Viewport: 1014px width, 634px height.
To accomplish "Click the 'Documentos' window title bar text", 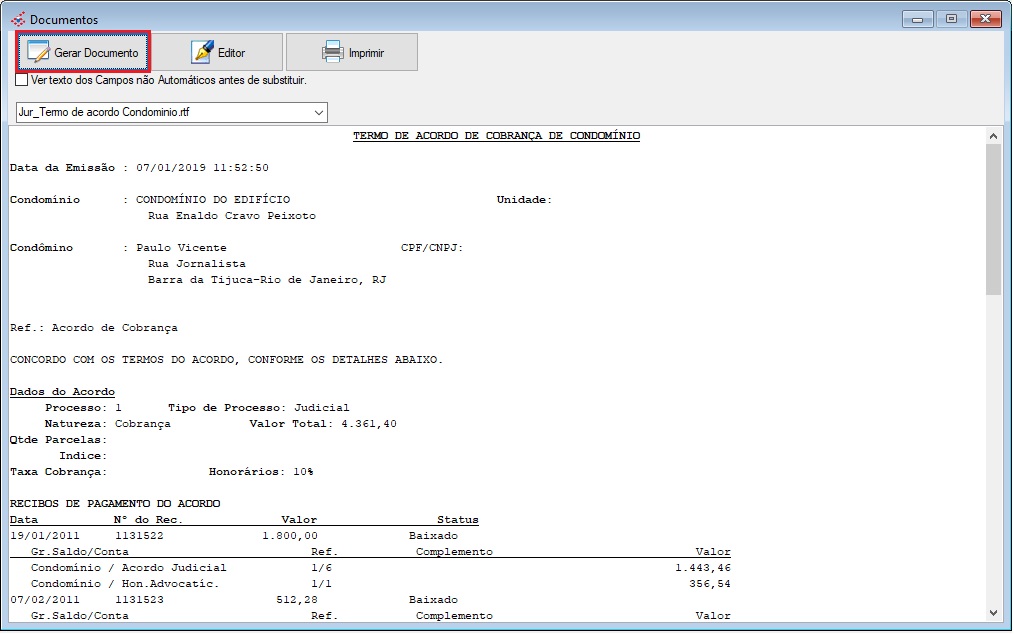I will (64, 19).
